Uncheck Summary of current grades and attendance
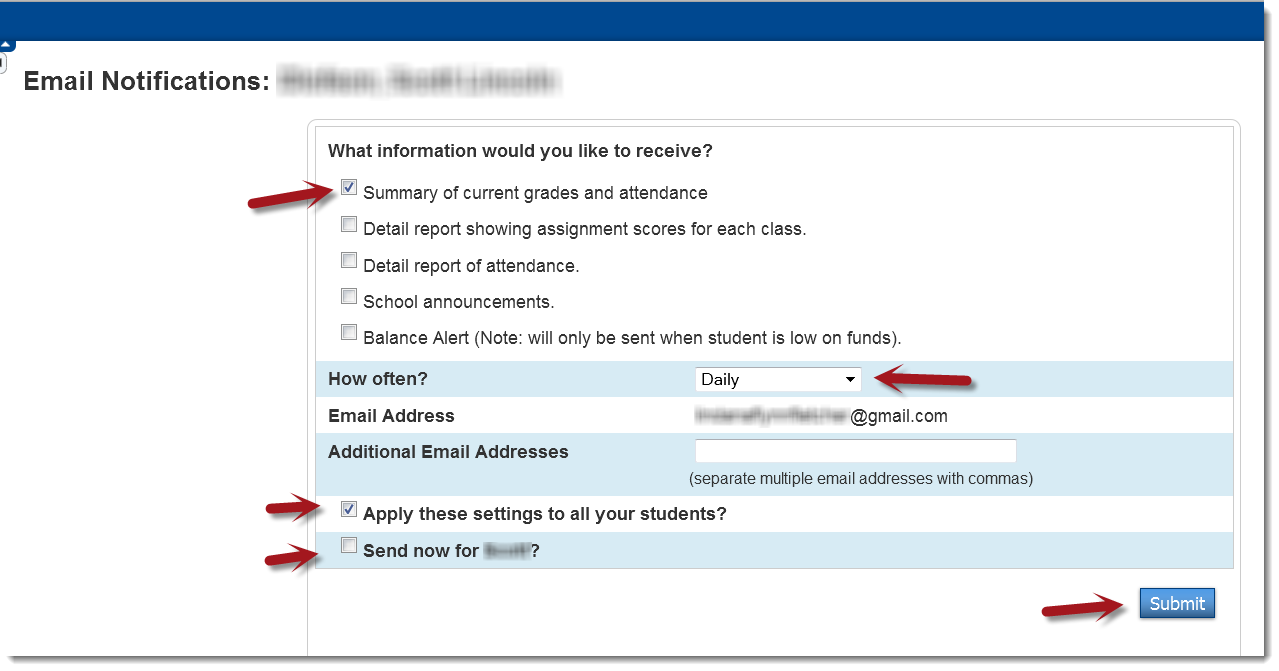 click(x=349, y=187)
